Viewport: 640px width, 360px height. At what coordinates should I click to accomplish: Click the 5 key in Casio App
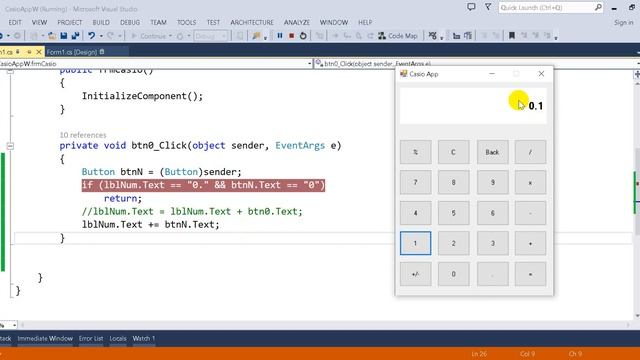(453, 213)
